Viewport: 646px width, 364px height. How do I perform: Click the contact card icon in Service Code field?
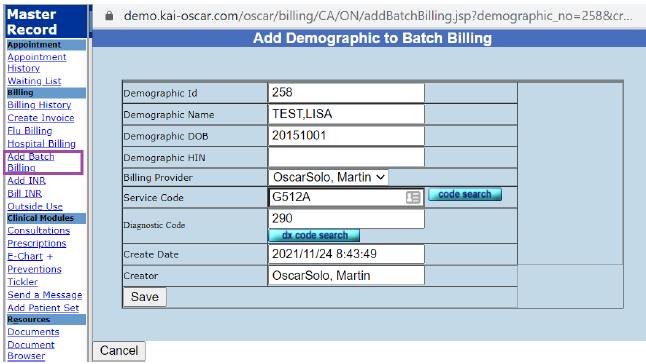tap(413, 198)
